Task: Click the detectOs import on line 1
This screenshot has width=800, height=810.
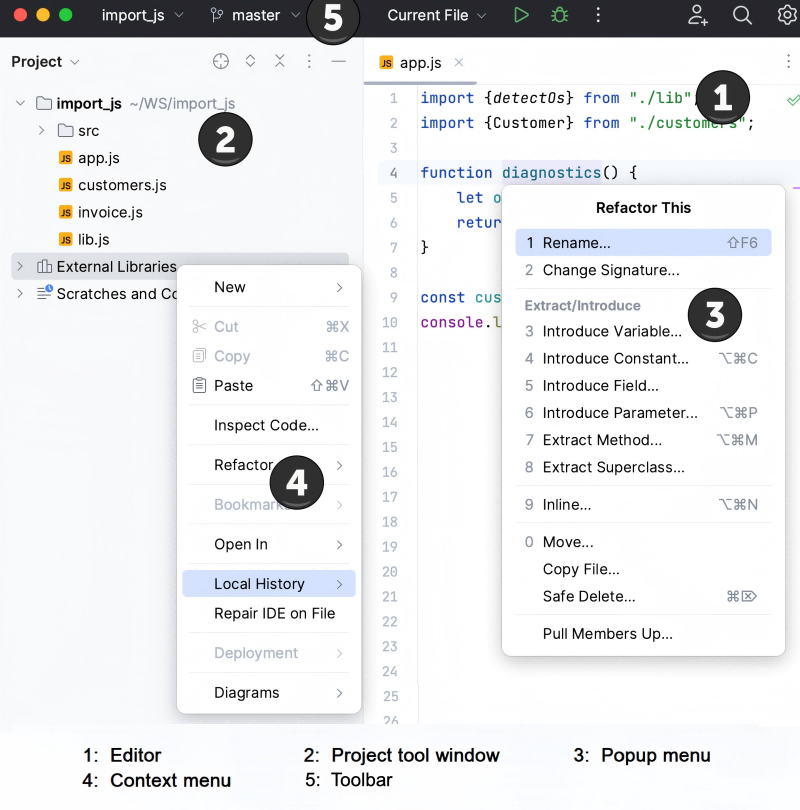Action: coord(529,98)
